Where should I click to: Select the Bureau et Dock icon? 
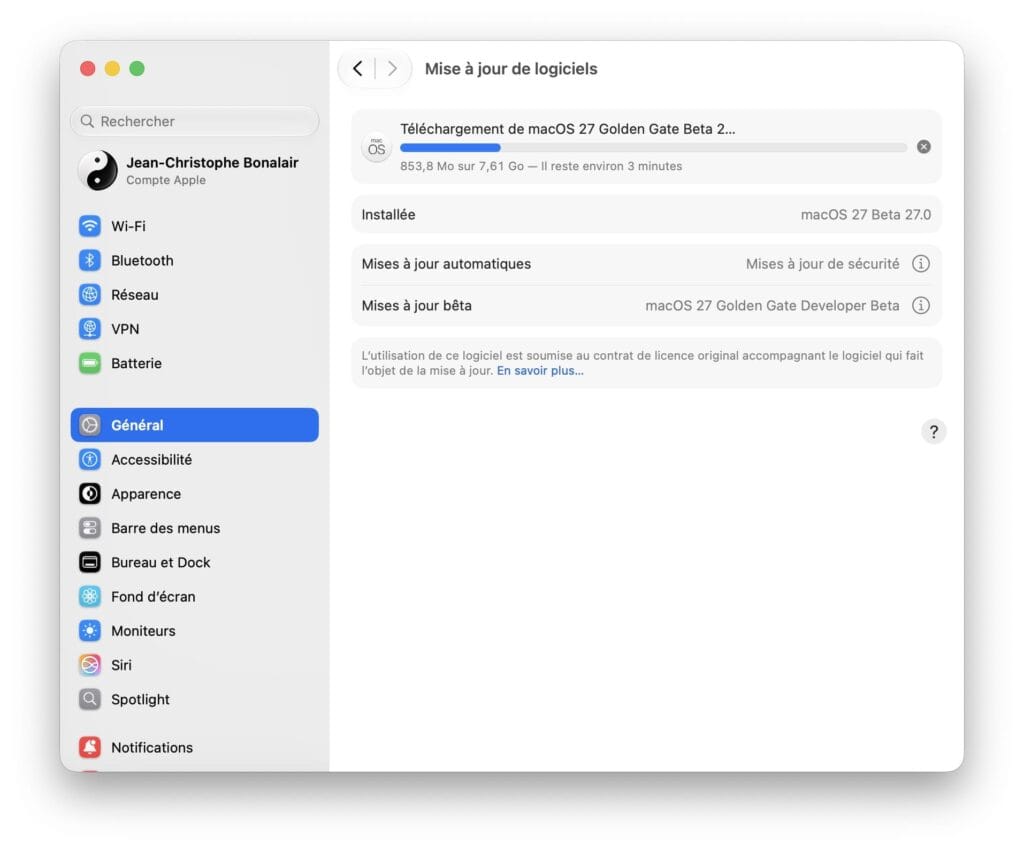coord(89,562)
